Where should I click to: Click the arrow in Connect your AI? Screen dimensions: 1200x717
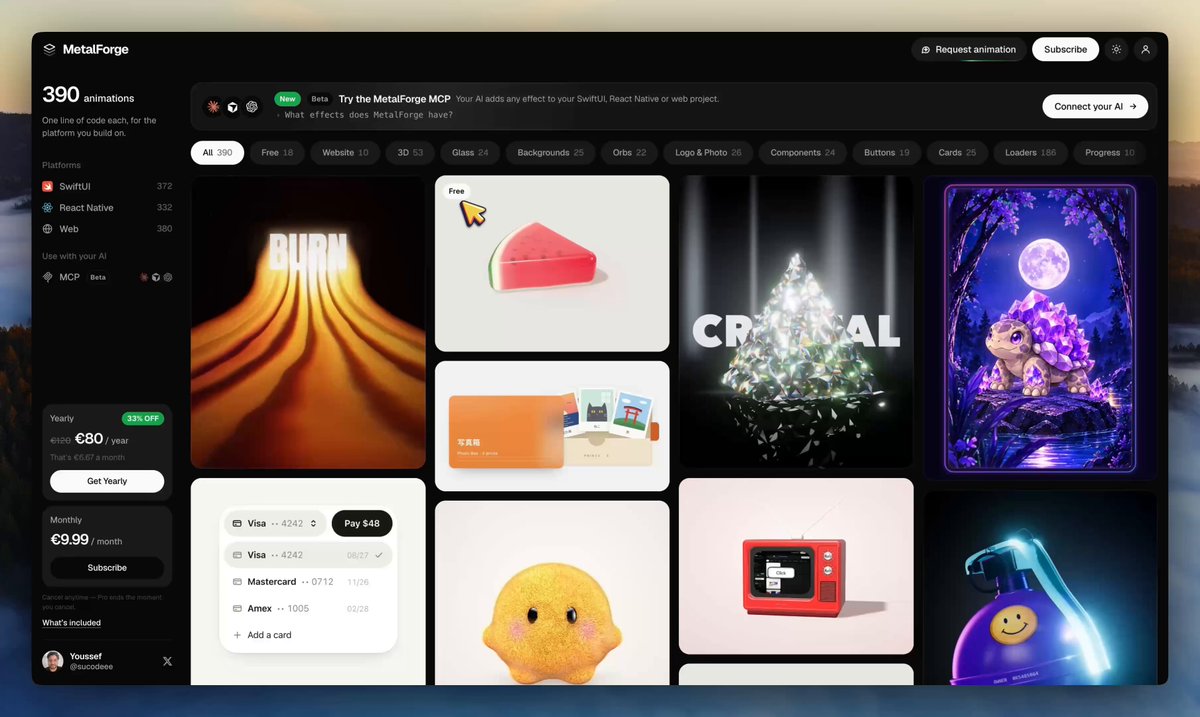pos(1133,107)
